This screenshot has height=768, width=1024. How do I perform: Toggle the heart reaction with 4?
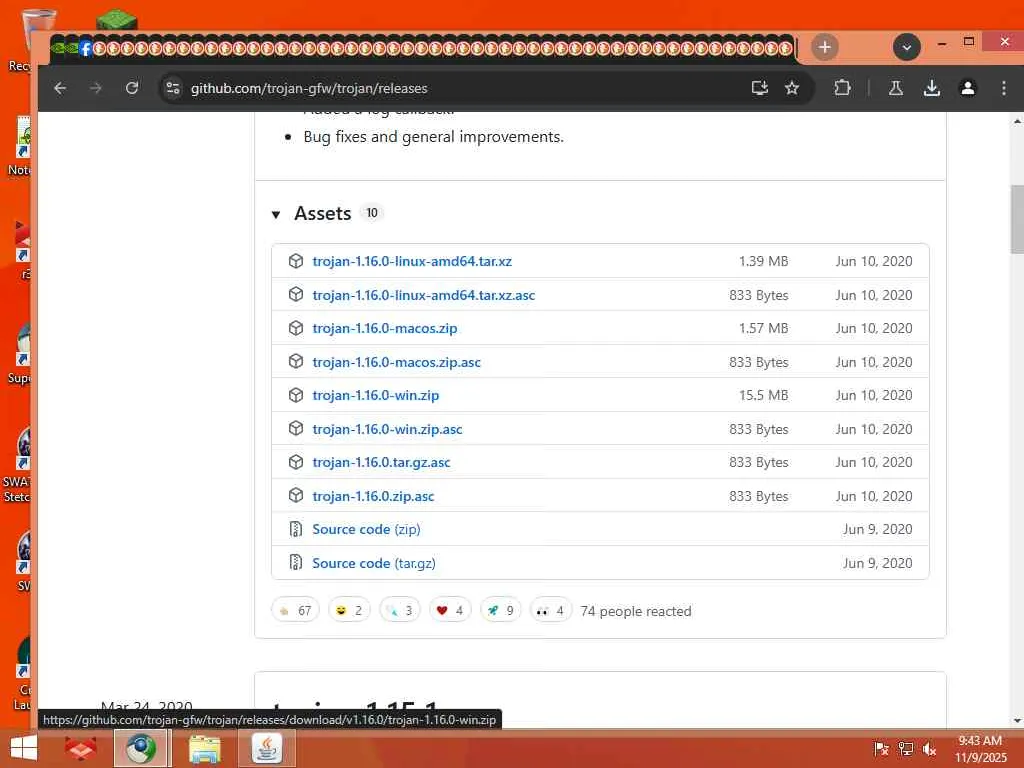pyautogui.click(x=450, y=610)
